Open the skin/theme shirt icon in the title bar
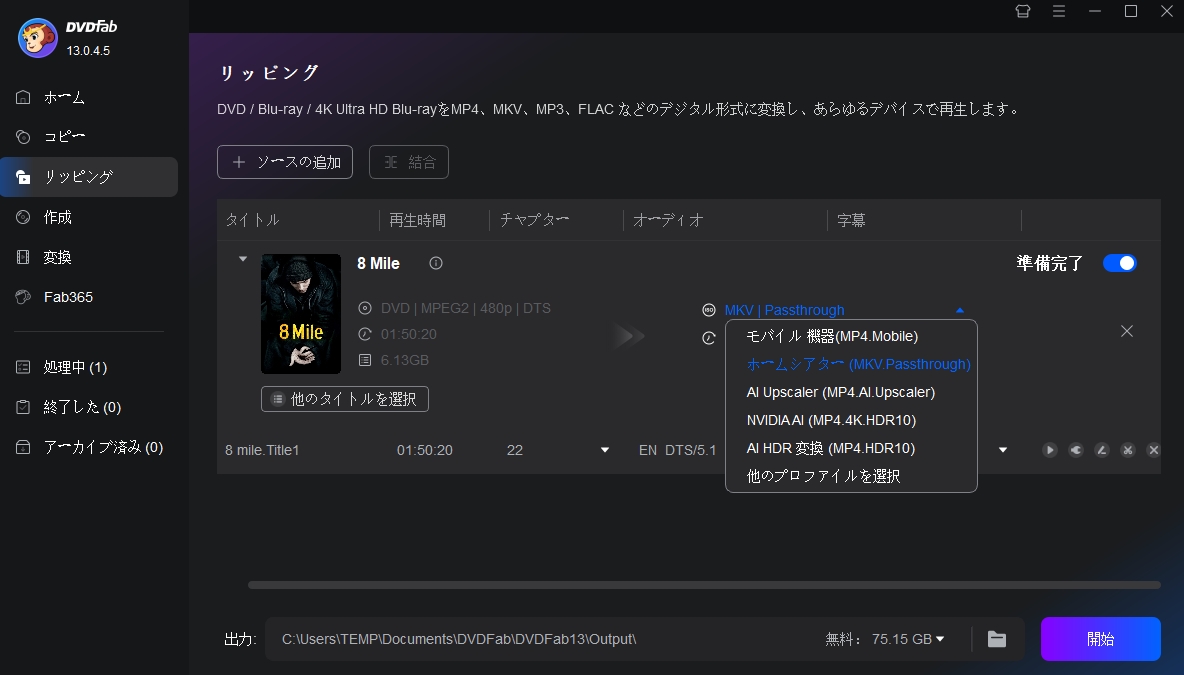The width and height of the screenshot is (1184, 675). pos(1022,11)
